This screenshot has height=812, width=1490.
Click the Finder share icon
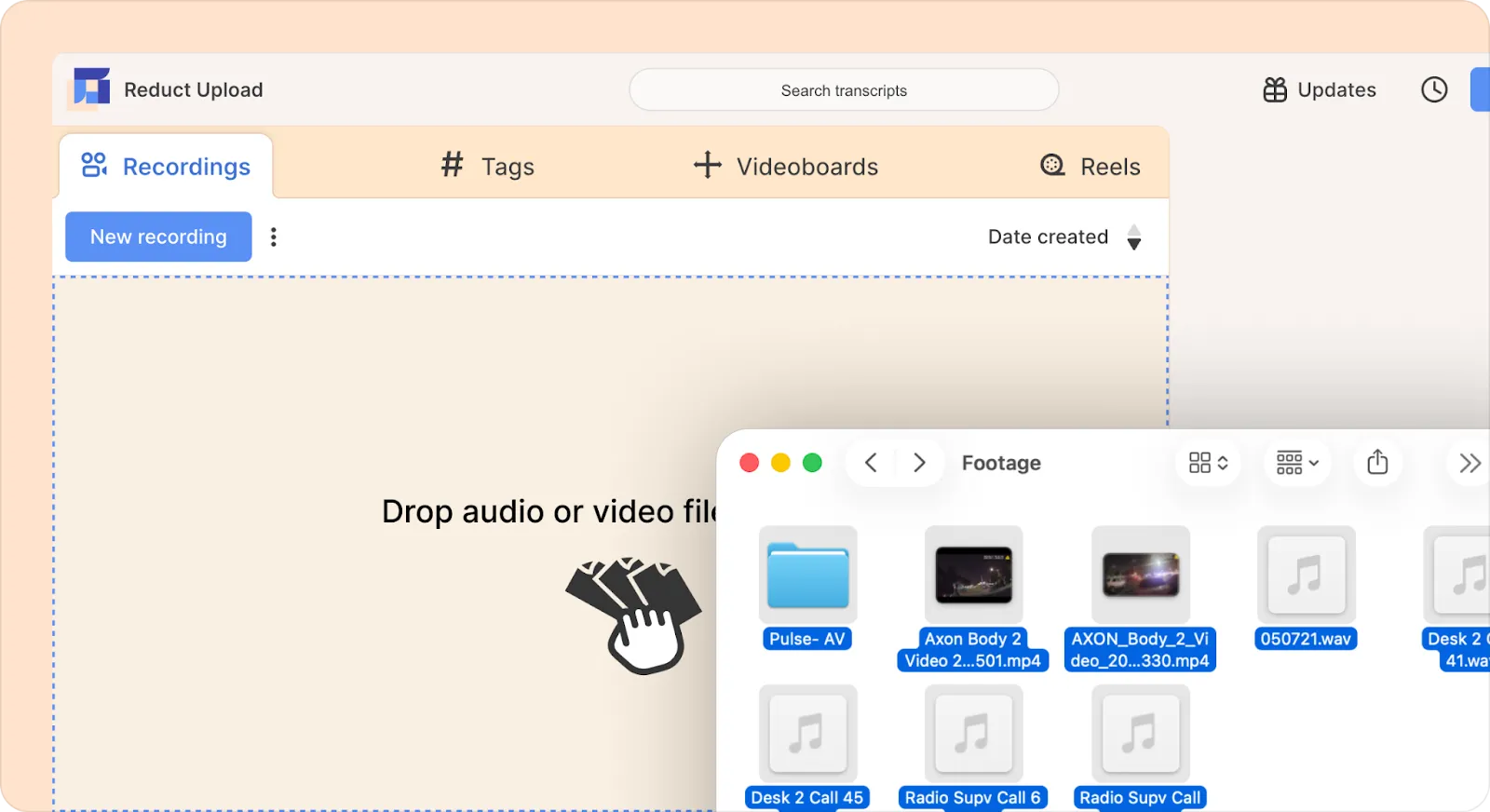[x=1377, y=462]
